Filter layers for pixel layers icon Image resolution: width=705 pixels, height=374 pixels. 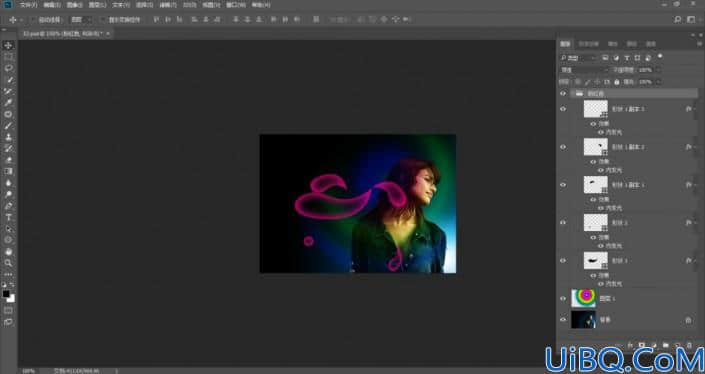coord(605,58)
